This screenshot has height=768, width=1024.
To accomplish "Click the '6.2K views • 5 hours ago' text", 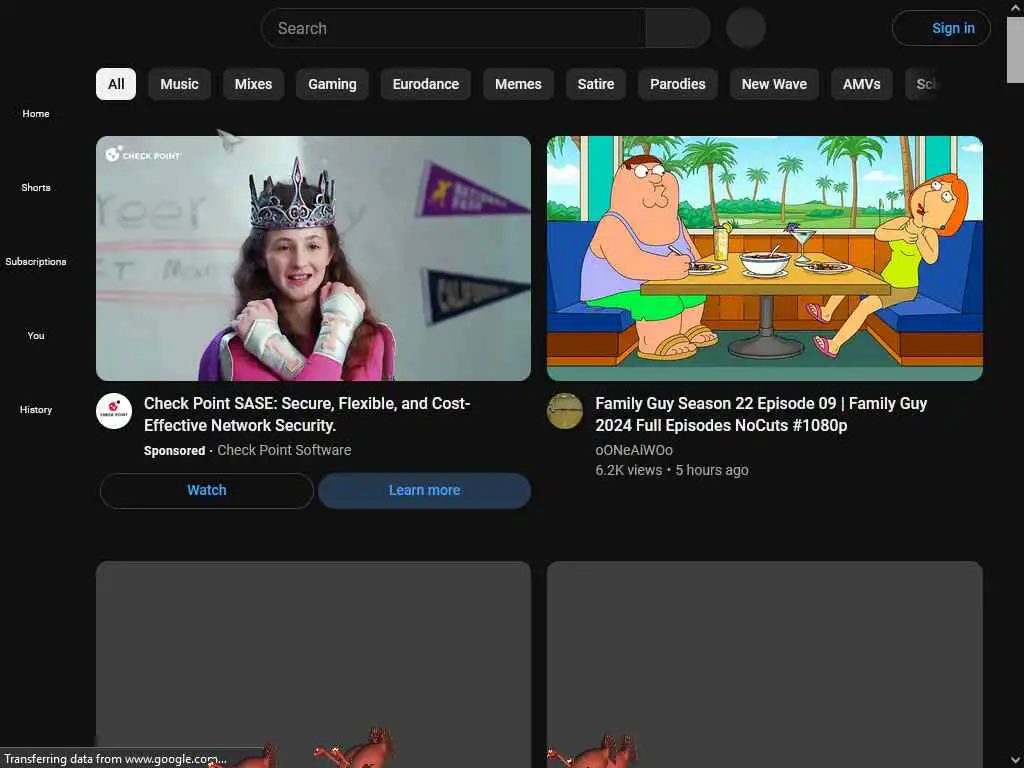I will 671,470.
